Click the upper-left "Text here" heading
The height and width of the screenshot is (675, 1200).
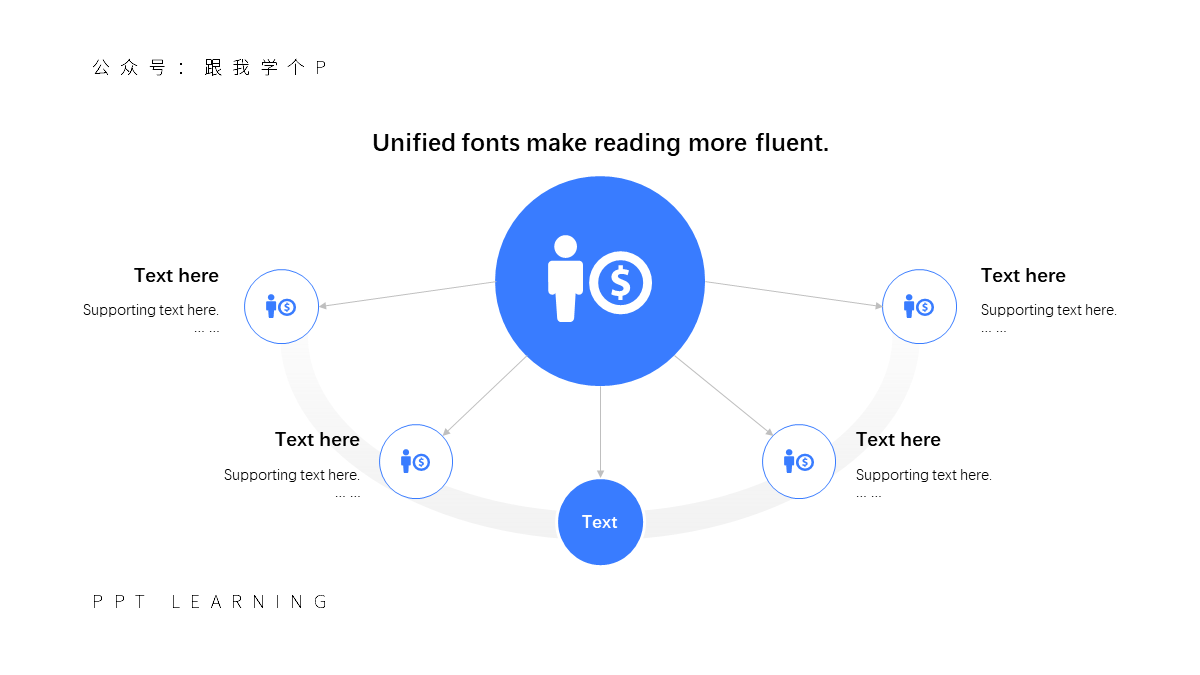(176, 275)
